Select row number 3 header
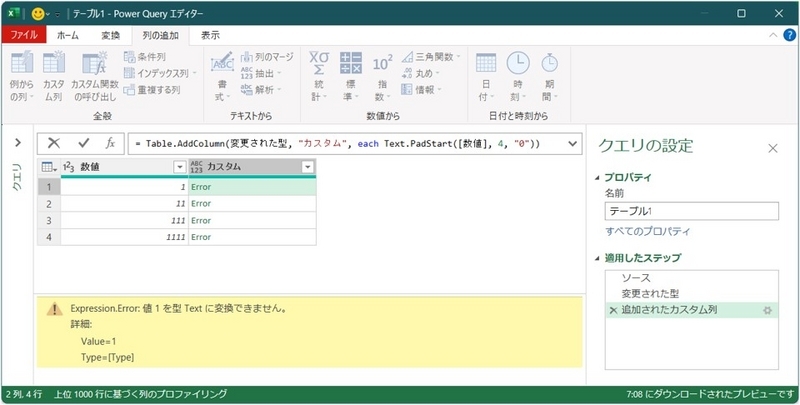 click(x=49, y=220)
